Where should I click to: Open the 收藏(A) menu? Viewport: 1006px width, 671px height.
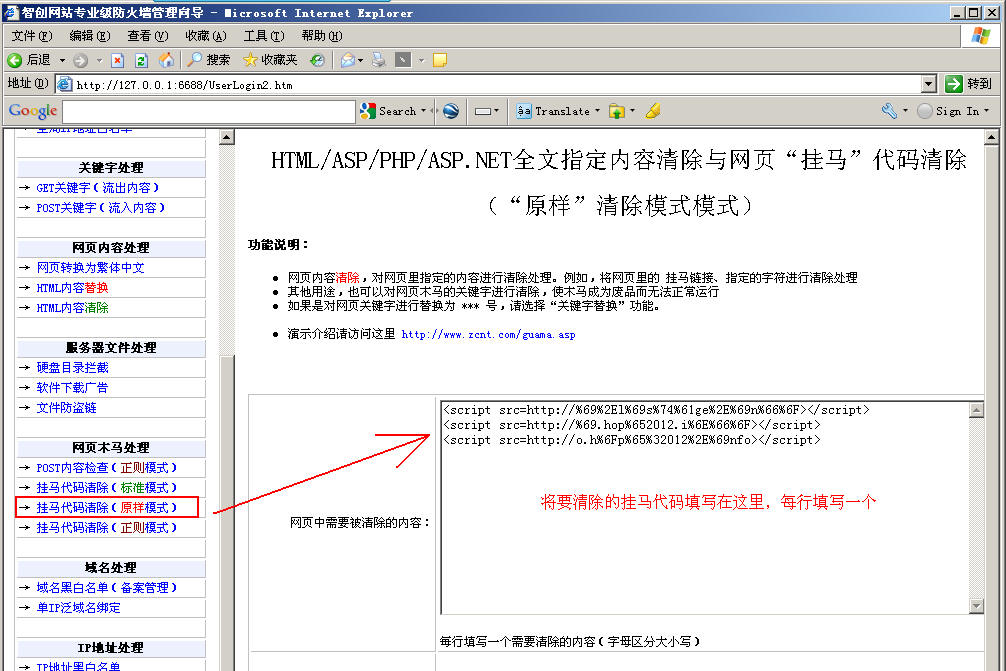206,36
